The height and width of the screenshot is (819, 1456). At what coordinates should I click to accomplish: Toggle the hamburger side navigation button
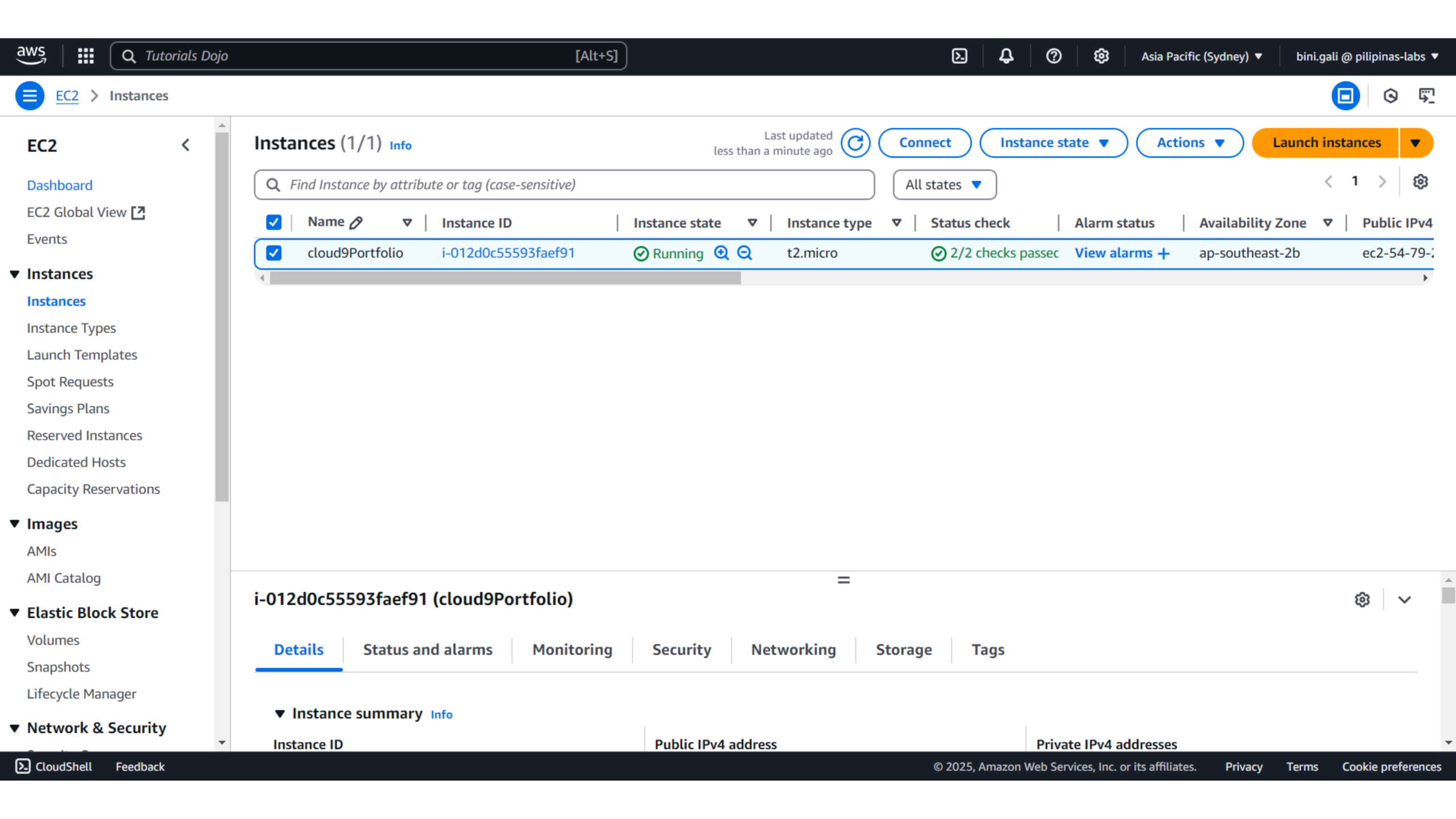30,96
